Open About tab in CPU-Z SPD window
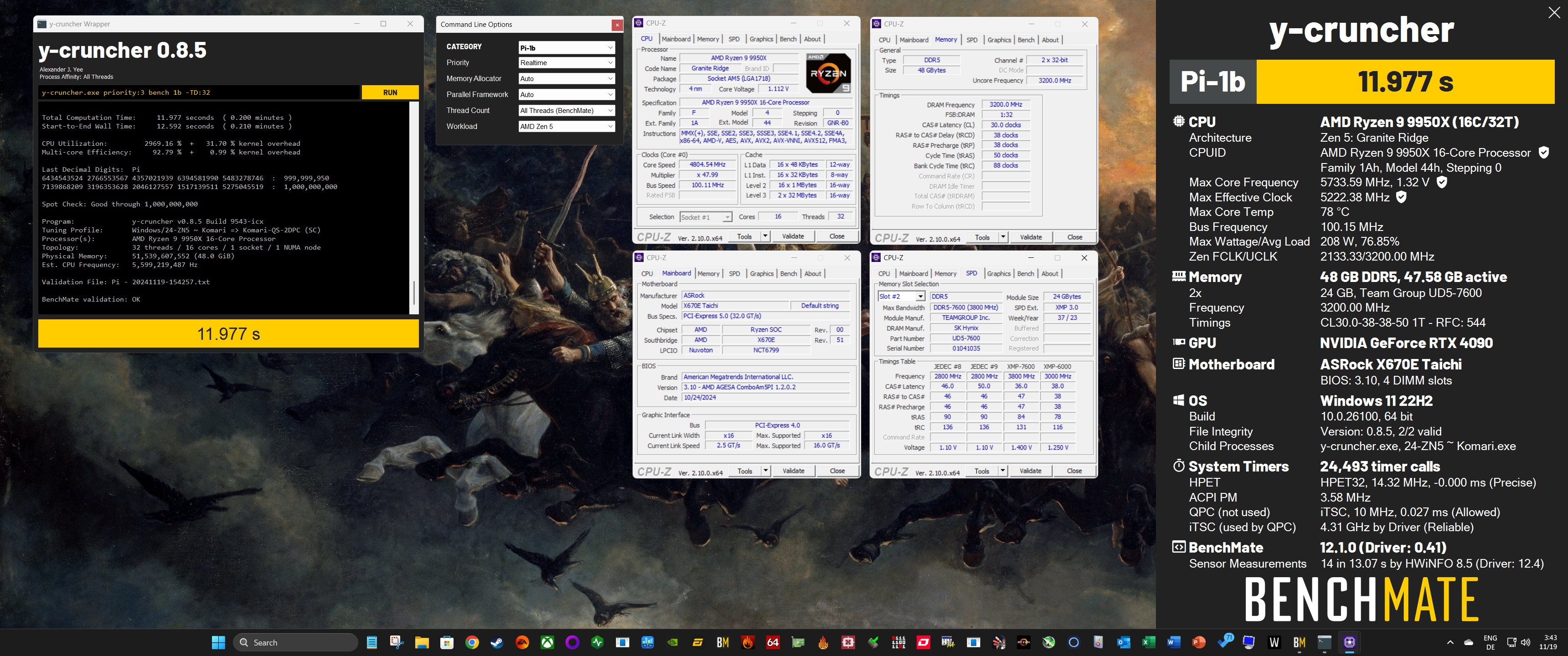 [1049, 274]
